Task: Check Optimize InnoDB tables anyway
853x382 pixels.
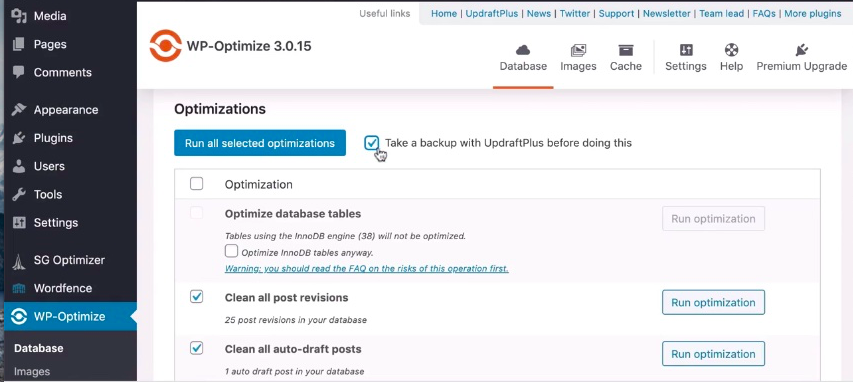Action: pos(231,251)
